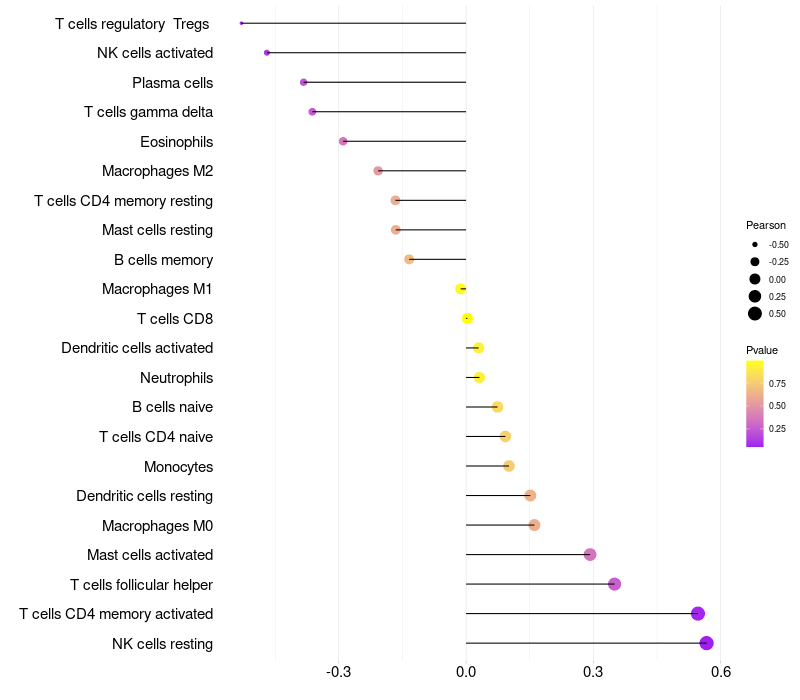Select the Pearson 0.00 legend circle
Viewport: 800px width, 700px height.
point(755,279)
